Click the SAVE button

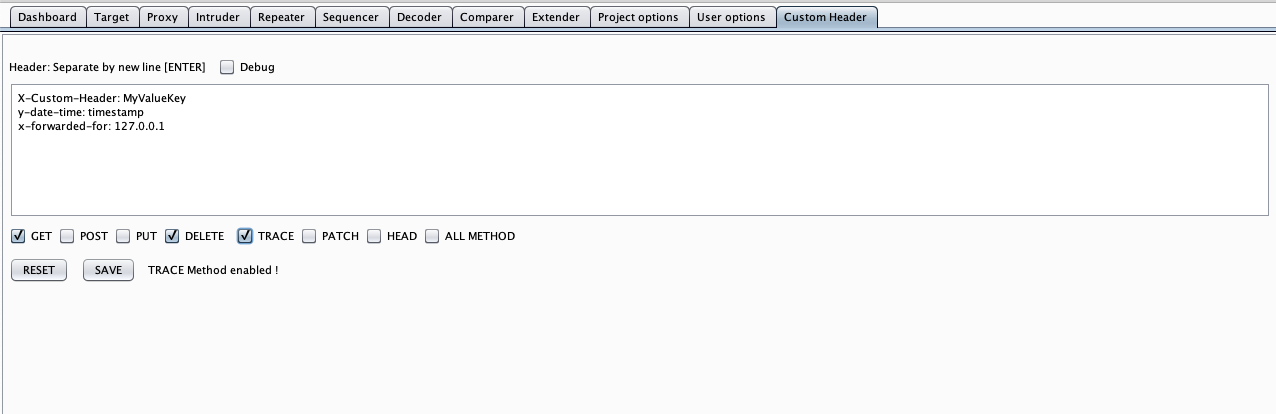(x=108, y=270)
